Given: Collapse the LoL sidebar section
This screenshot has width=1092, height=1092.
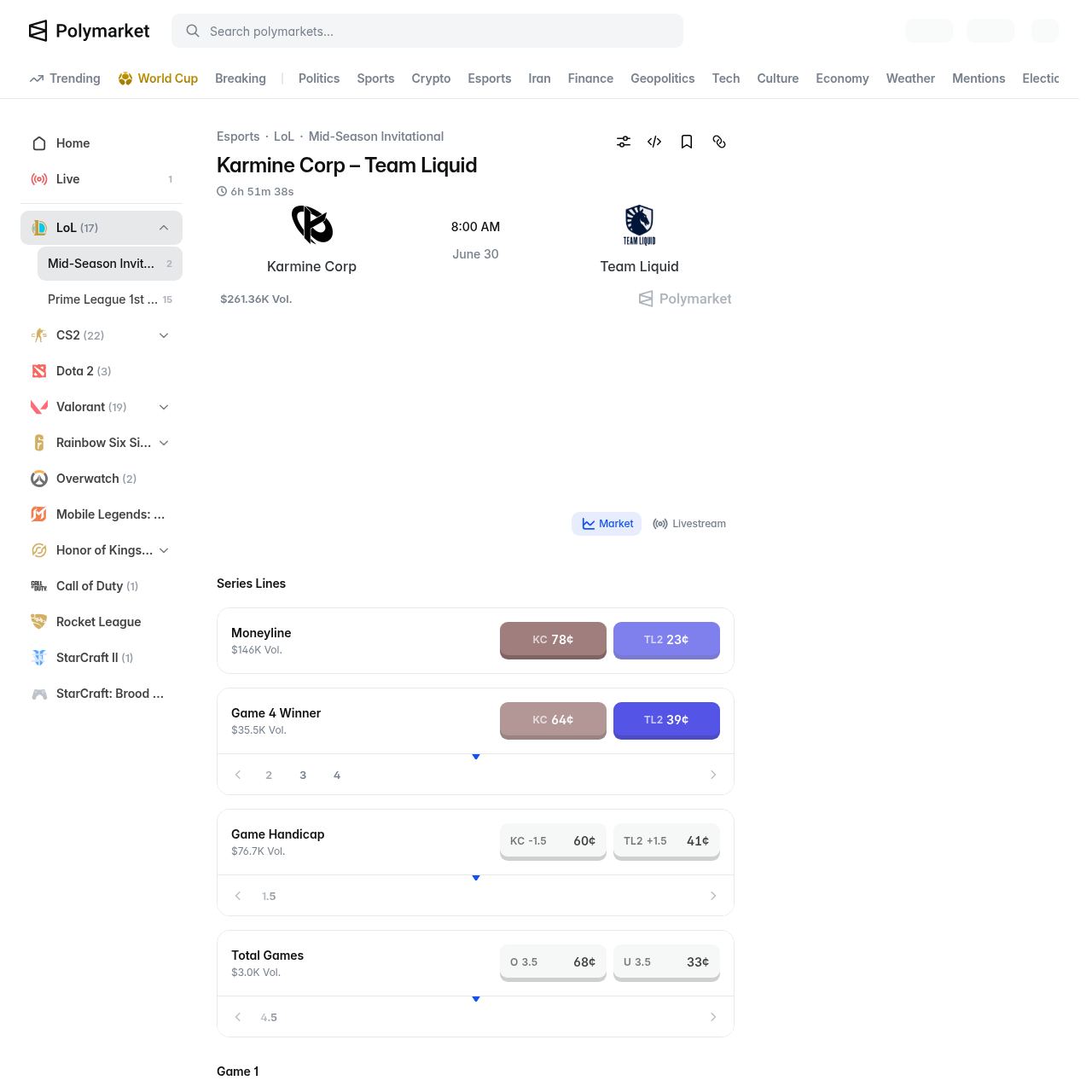Looking at the screenshot, I should pos(164,228).
